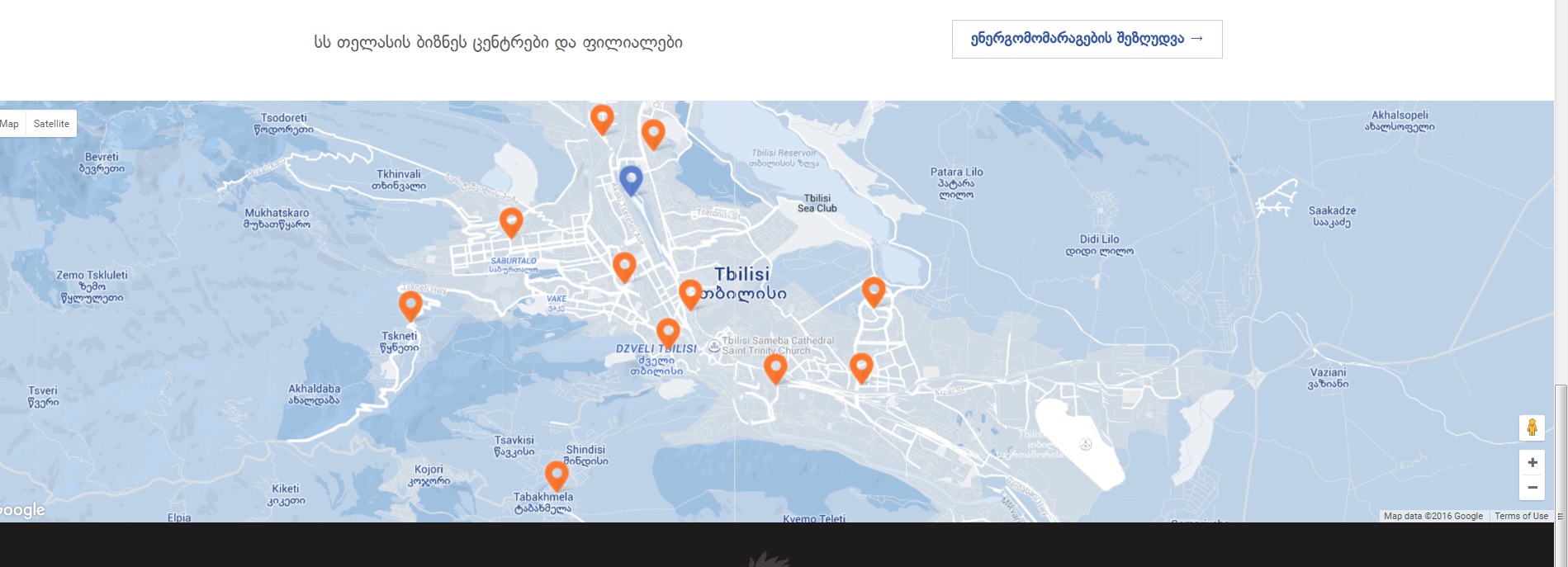Click the orange pin above Tabakhmela
Screen dimensions: 1568x567
tap(557, 475)
